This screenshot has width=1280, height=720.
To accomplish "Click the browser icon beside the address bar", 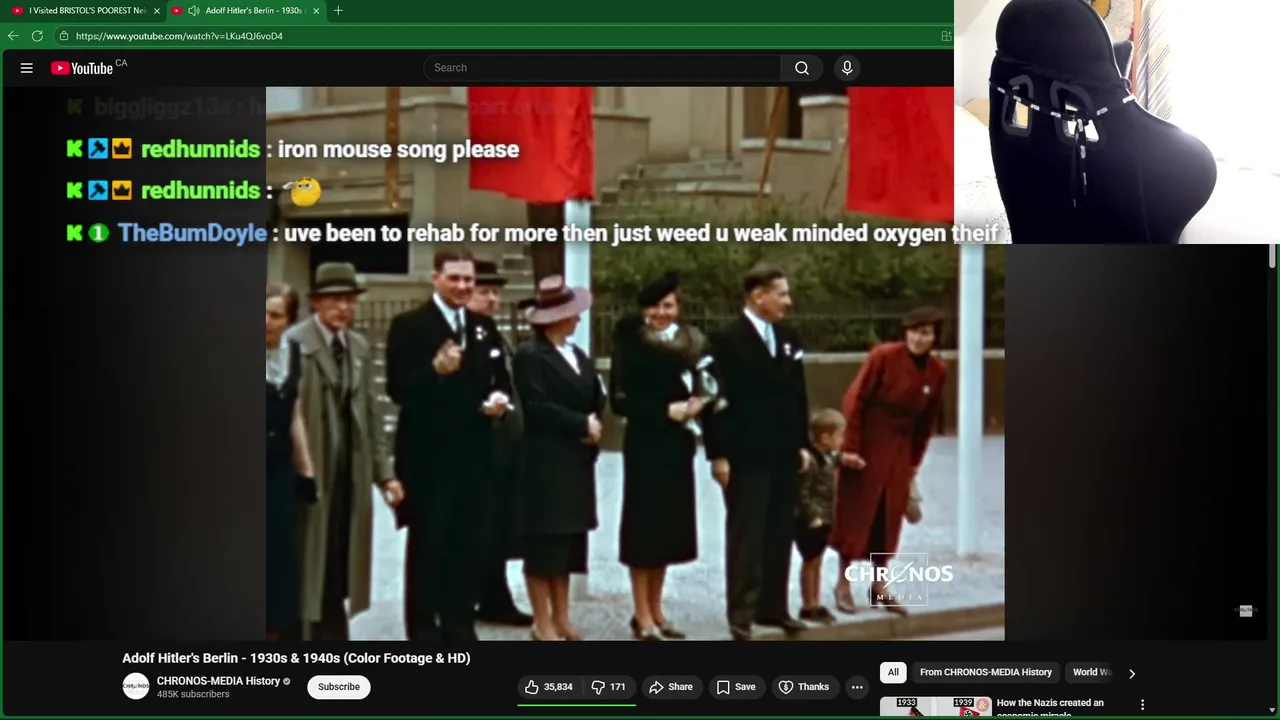I will click(946, 36).
